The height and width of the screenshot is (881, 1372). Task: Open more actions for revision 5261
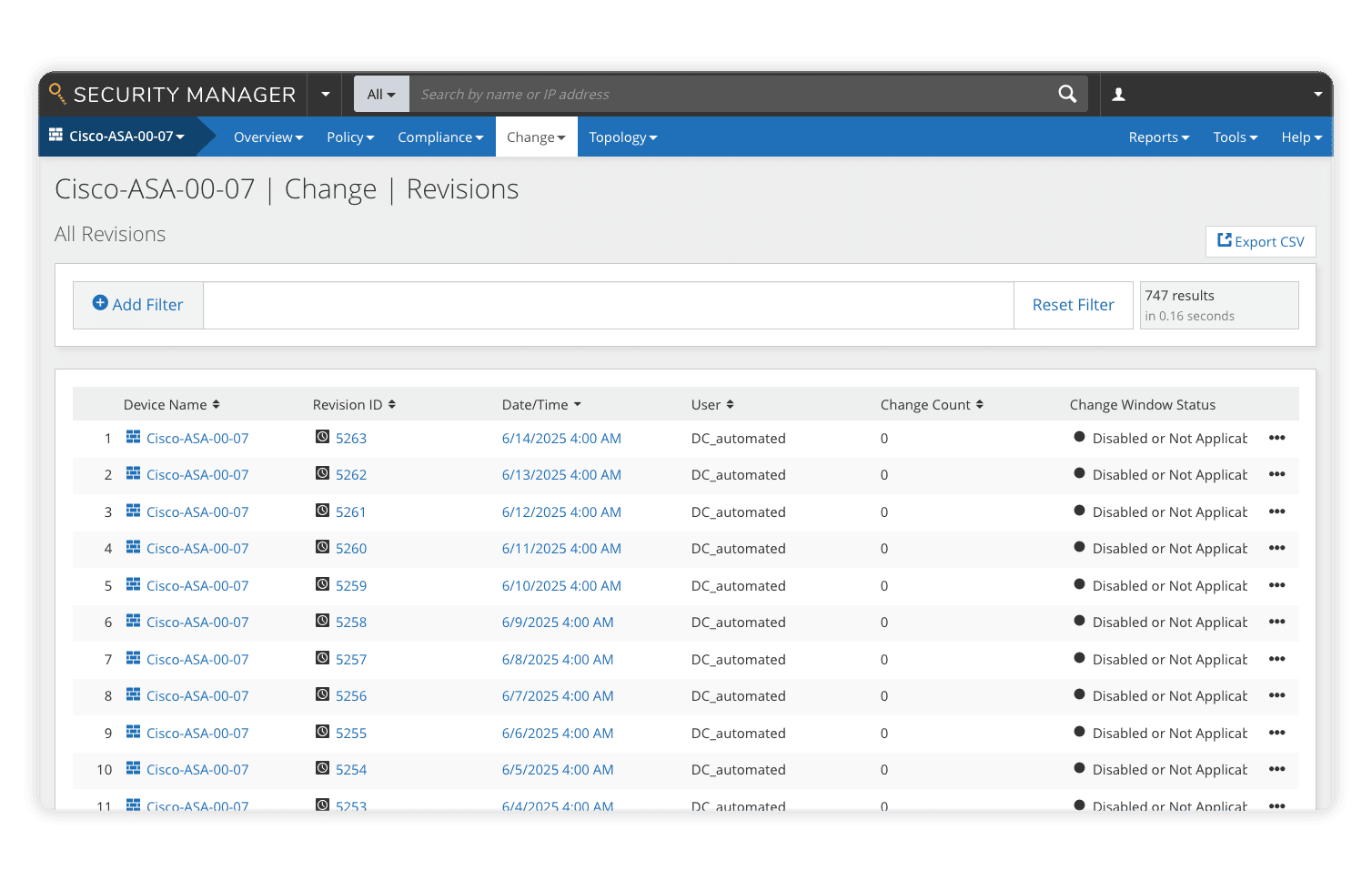click(x=1277, y=511)
